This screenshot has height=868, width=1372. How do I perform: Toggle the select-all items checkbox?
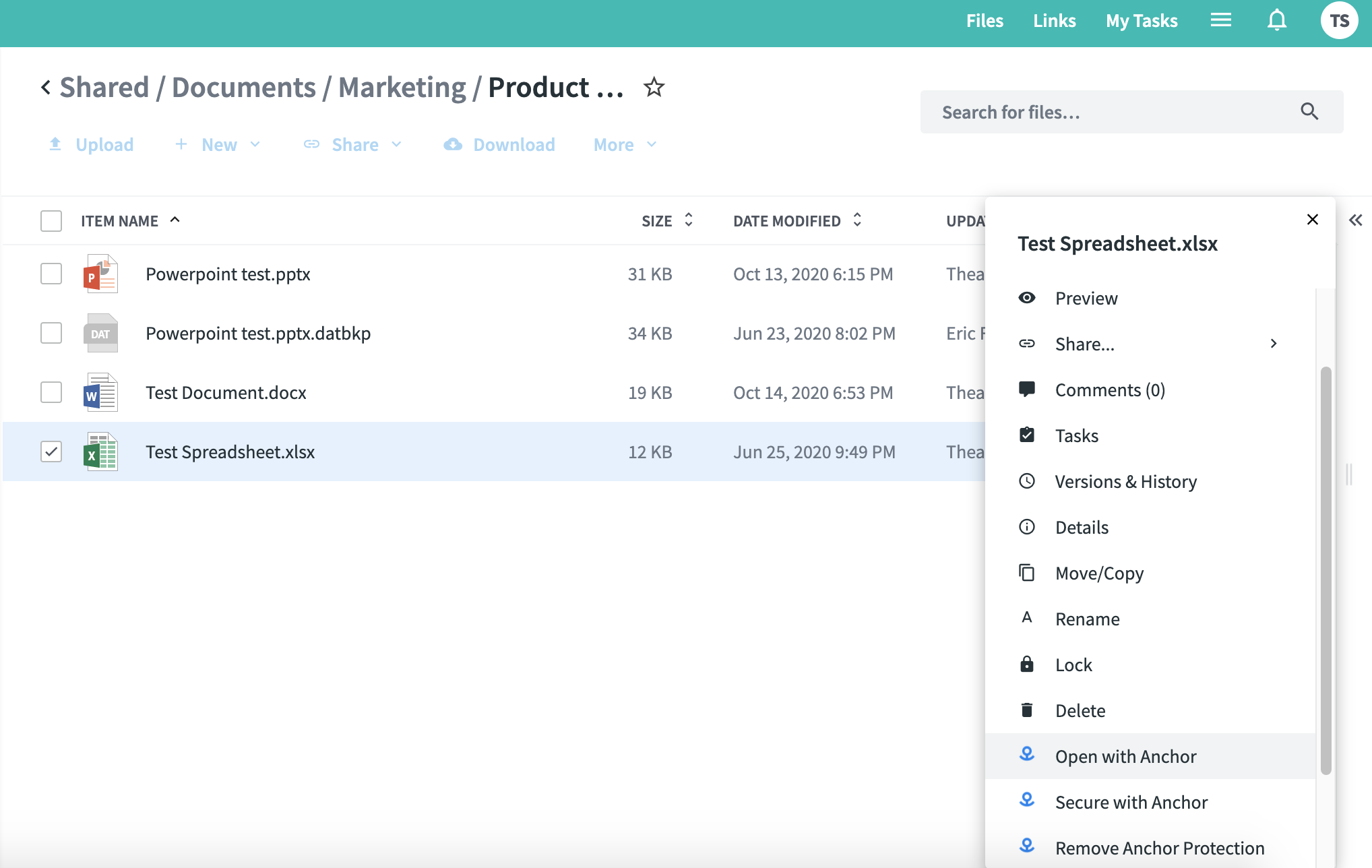51,221
